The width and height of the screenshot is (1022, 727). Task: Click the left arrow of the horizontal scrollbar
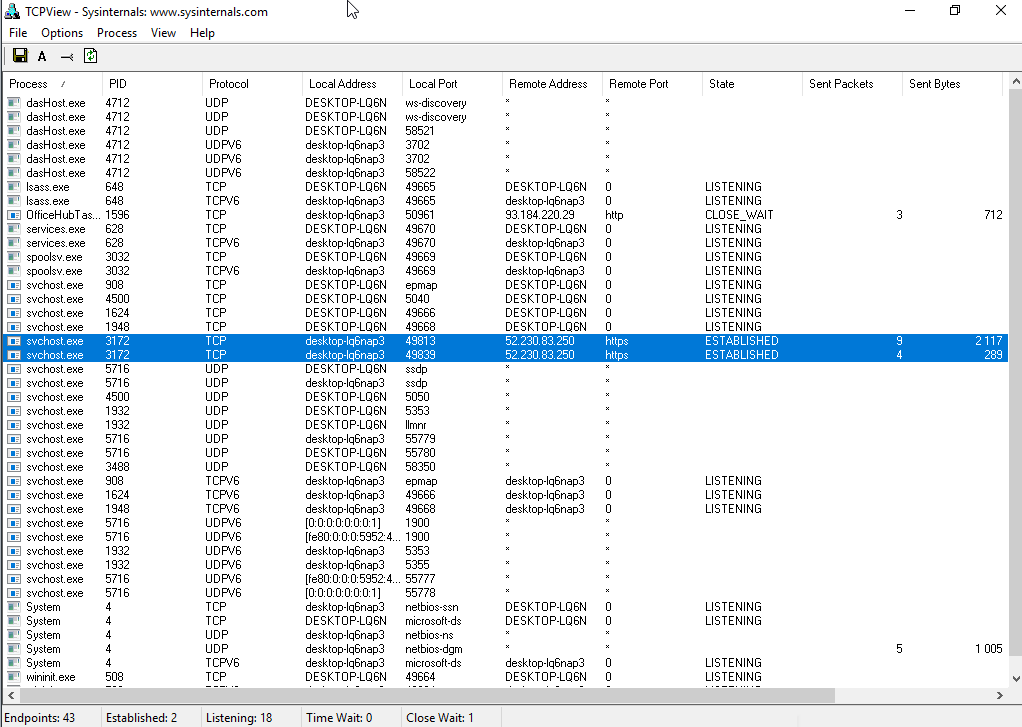9,695
